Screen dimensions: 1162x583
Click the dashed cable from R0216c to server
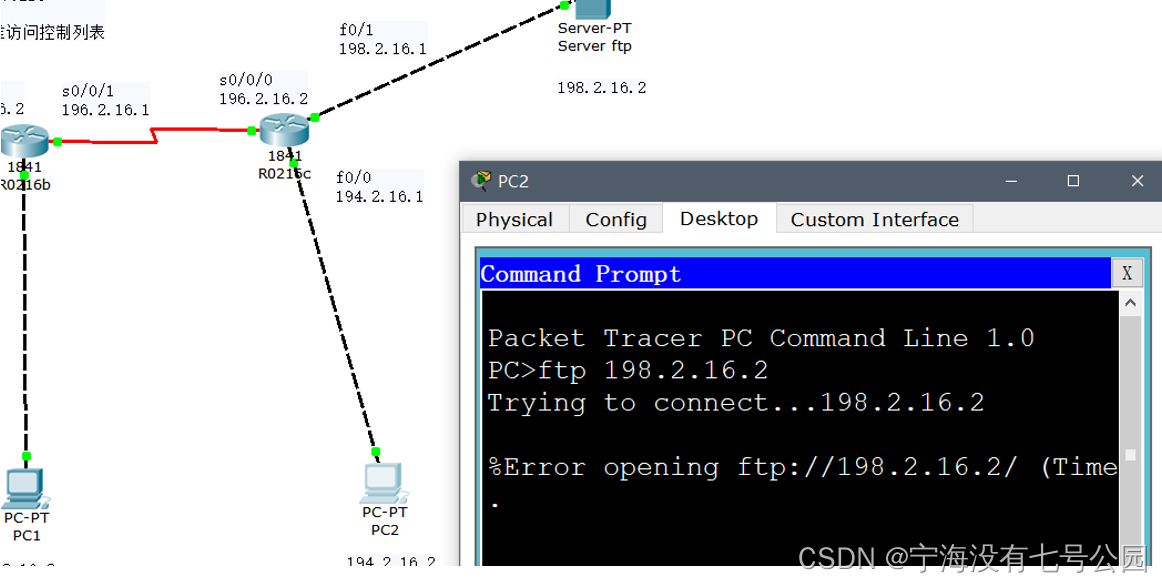pyautogui.click(x=439, y=61)
